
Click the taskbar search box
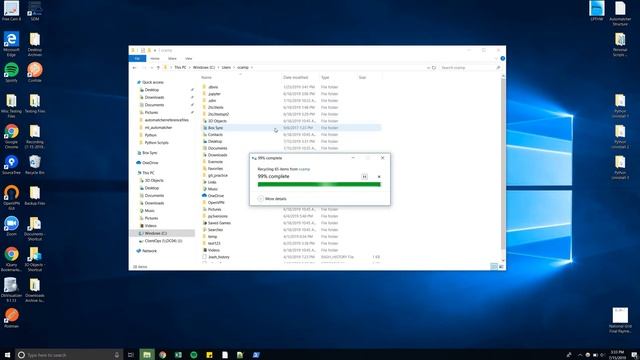click(x=69, y=355)
